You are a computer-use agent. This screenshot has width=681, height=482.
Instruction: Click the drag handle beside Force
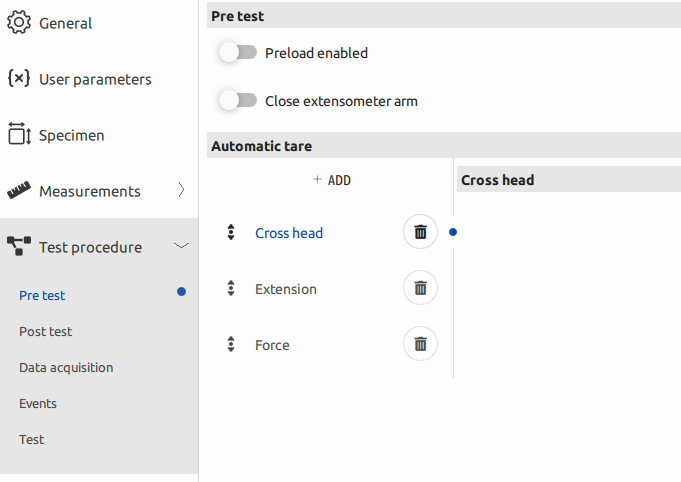[x=231, y=345]
